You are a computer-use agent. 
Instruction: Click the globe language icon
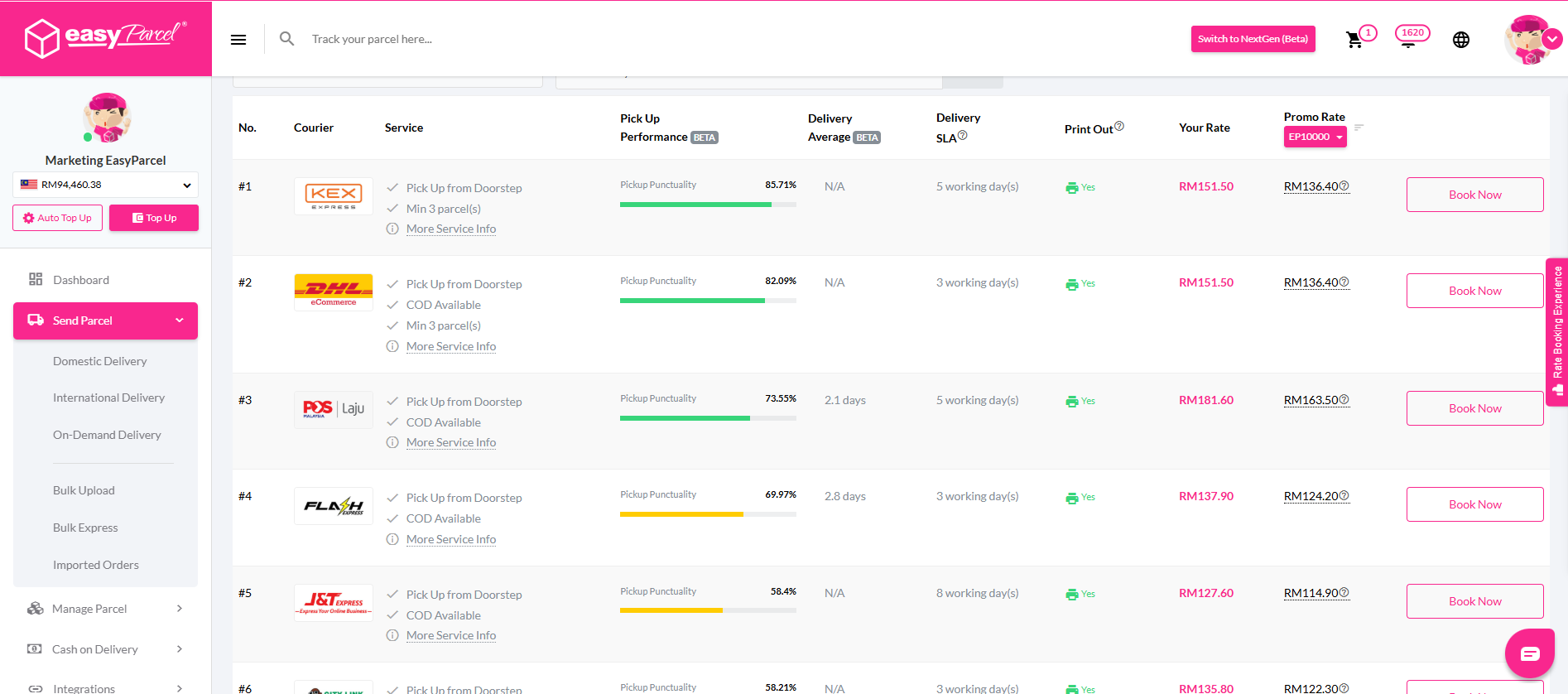coord(1461,40)
